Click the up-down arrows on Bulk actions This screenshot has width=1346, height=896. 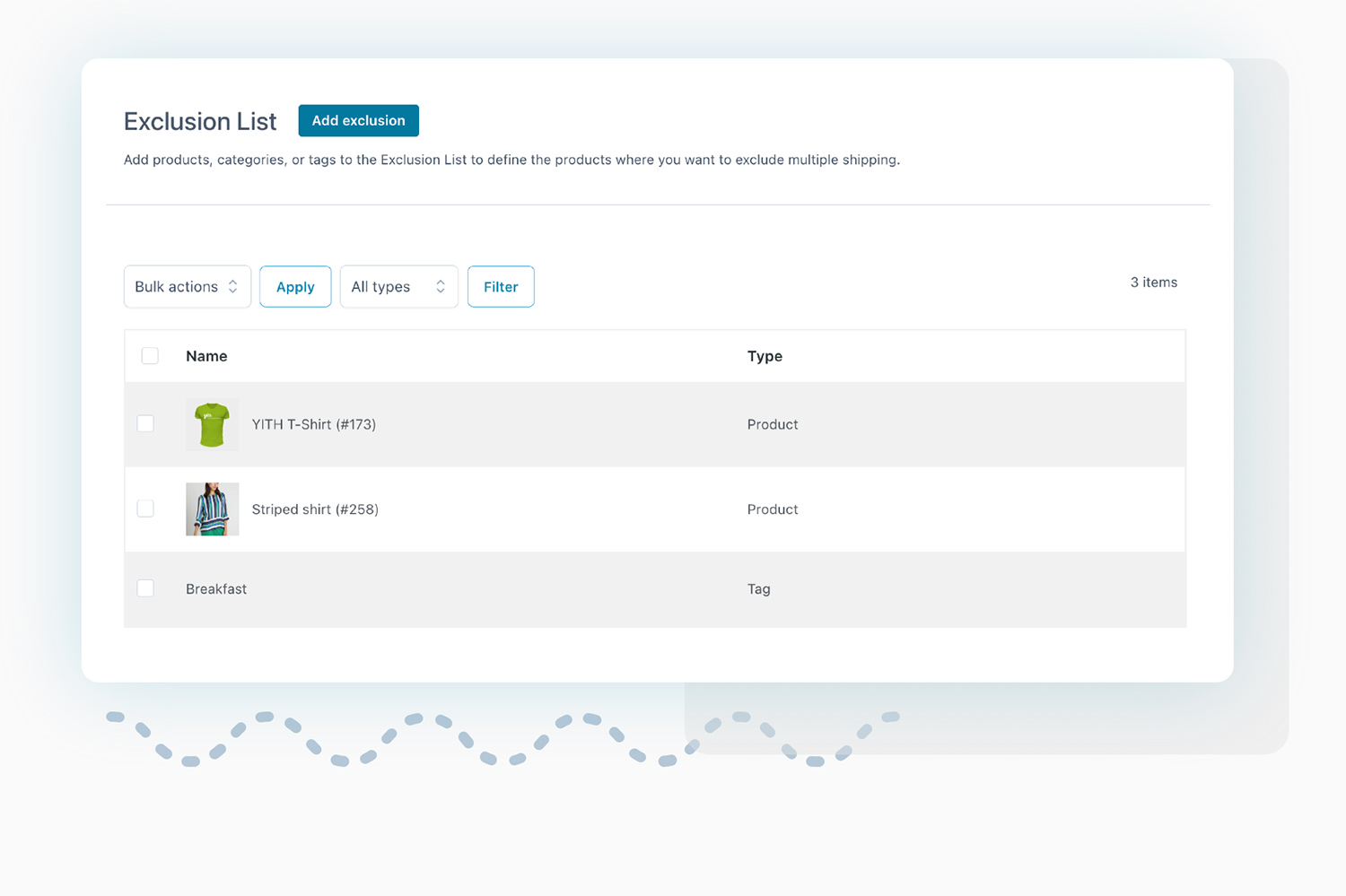click(233, 287)
